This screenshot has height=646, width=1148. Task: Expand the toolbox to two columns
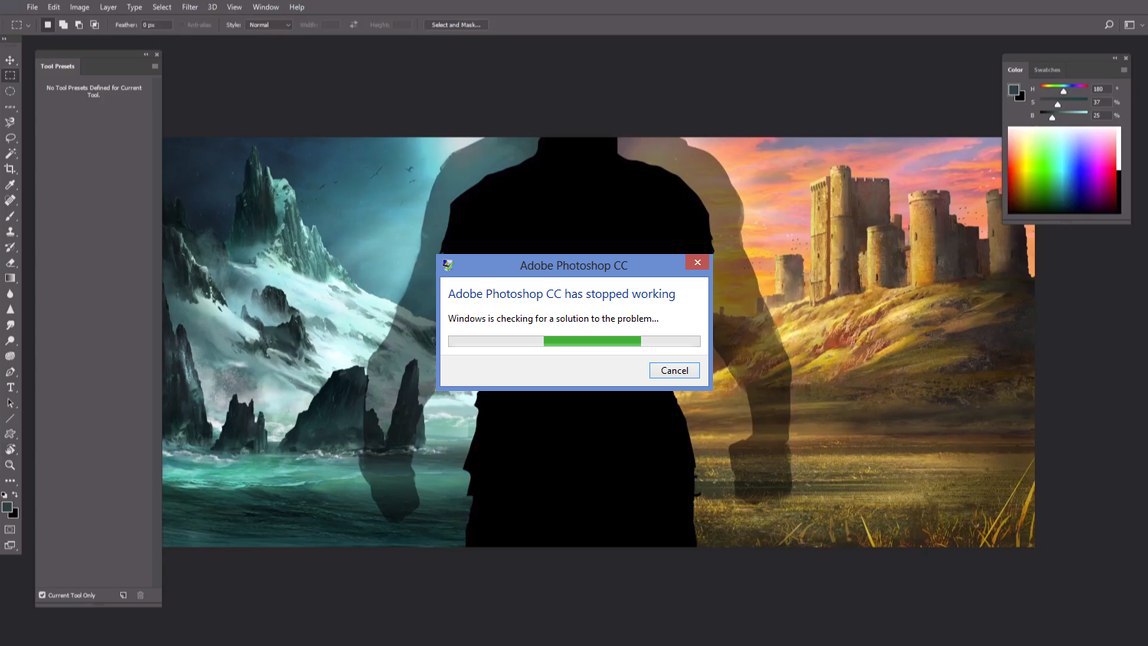tap(4, 39)
